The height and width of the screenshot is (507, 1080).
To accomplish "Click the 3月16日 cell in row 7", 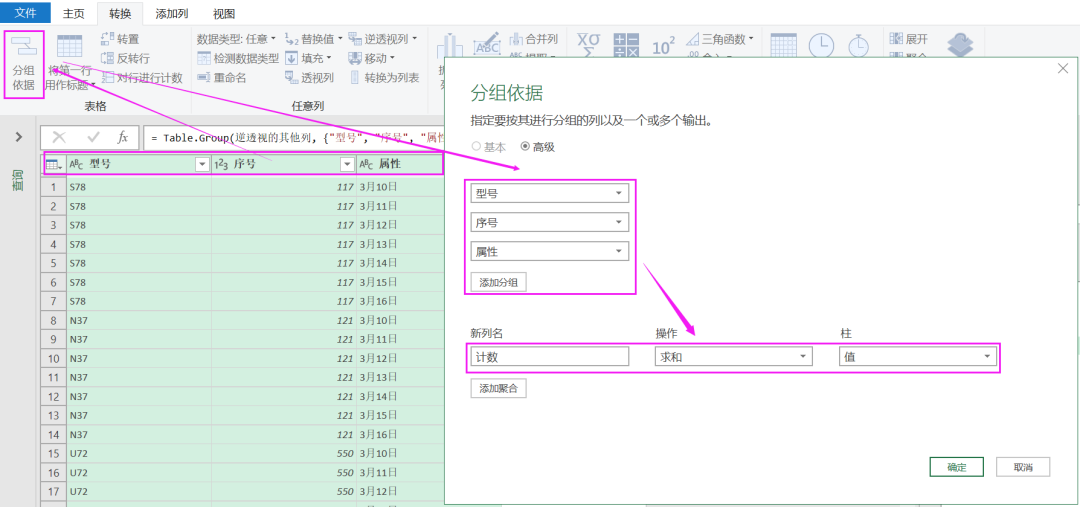I will coord(399,302).
